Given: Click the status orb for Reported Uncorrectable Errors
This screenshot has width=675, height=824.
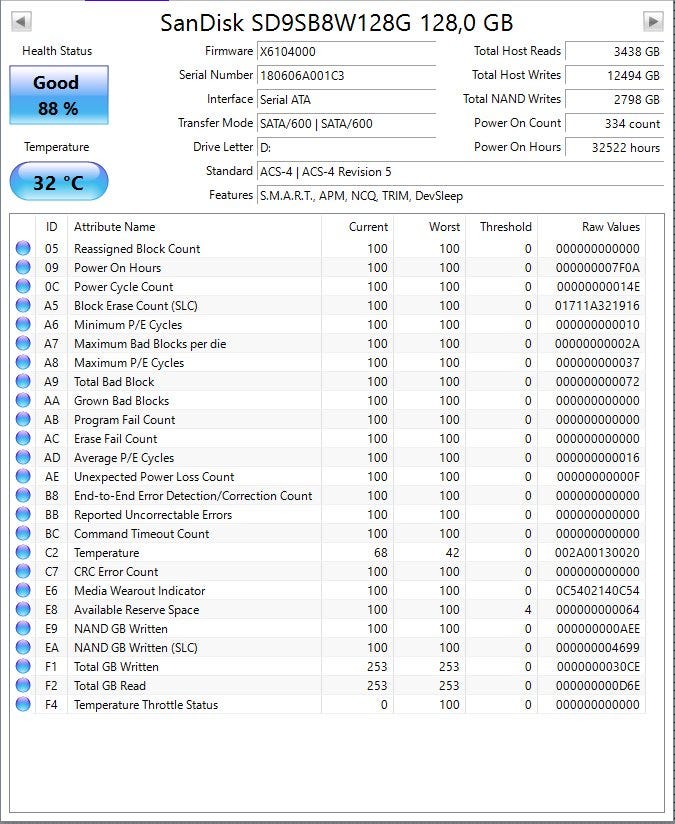Looking at the screenshot, I should 23,514.
